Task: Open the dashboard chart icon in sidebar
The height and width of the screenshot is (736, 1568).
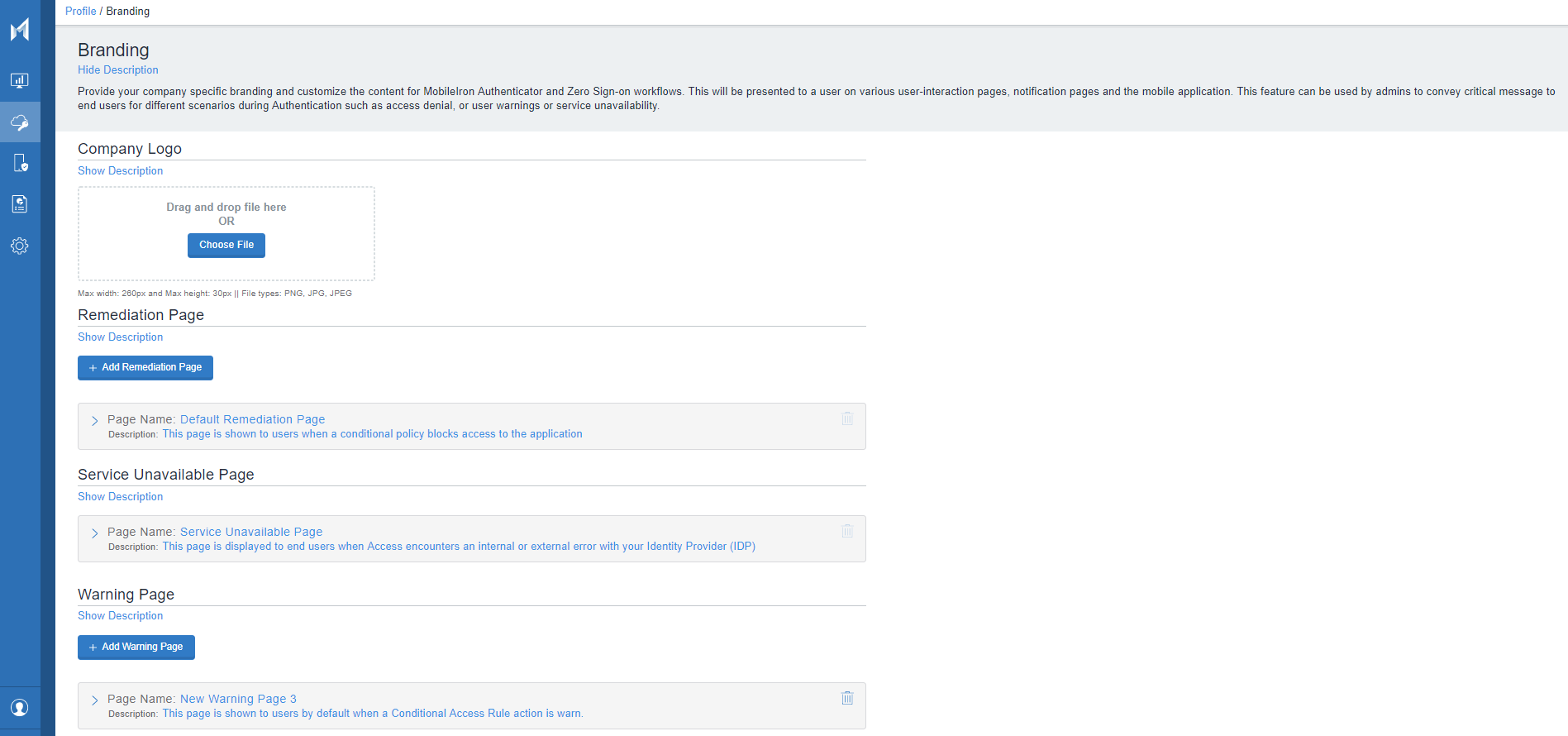Action: tap(20, 80)
